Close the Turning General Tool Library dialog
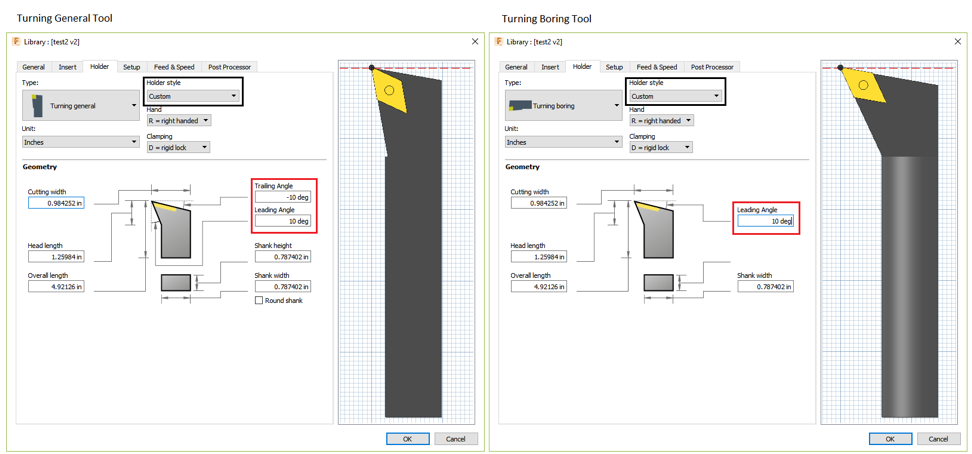This screenshot has width=972, height=454. point(475,42)
